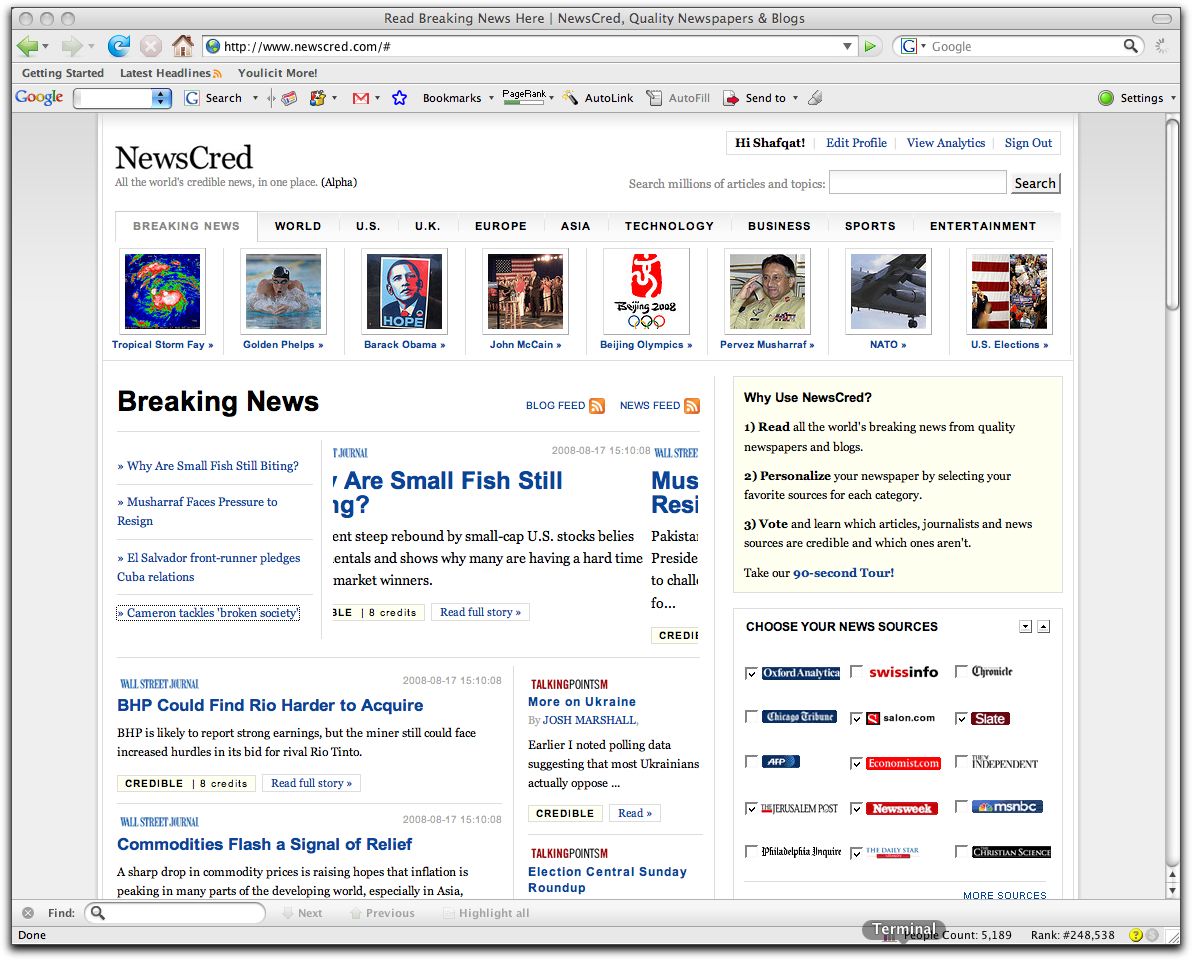This screenshot has height=960, width=1192.
Task: Open the Settings dropdown arrow
Action: click(1173, 98)
